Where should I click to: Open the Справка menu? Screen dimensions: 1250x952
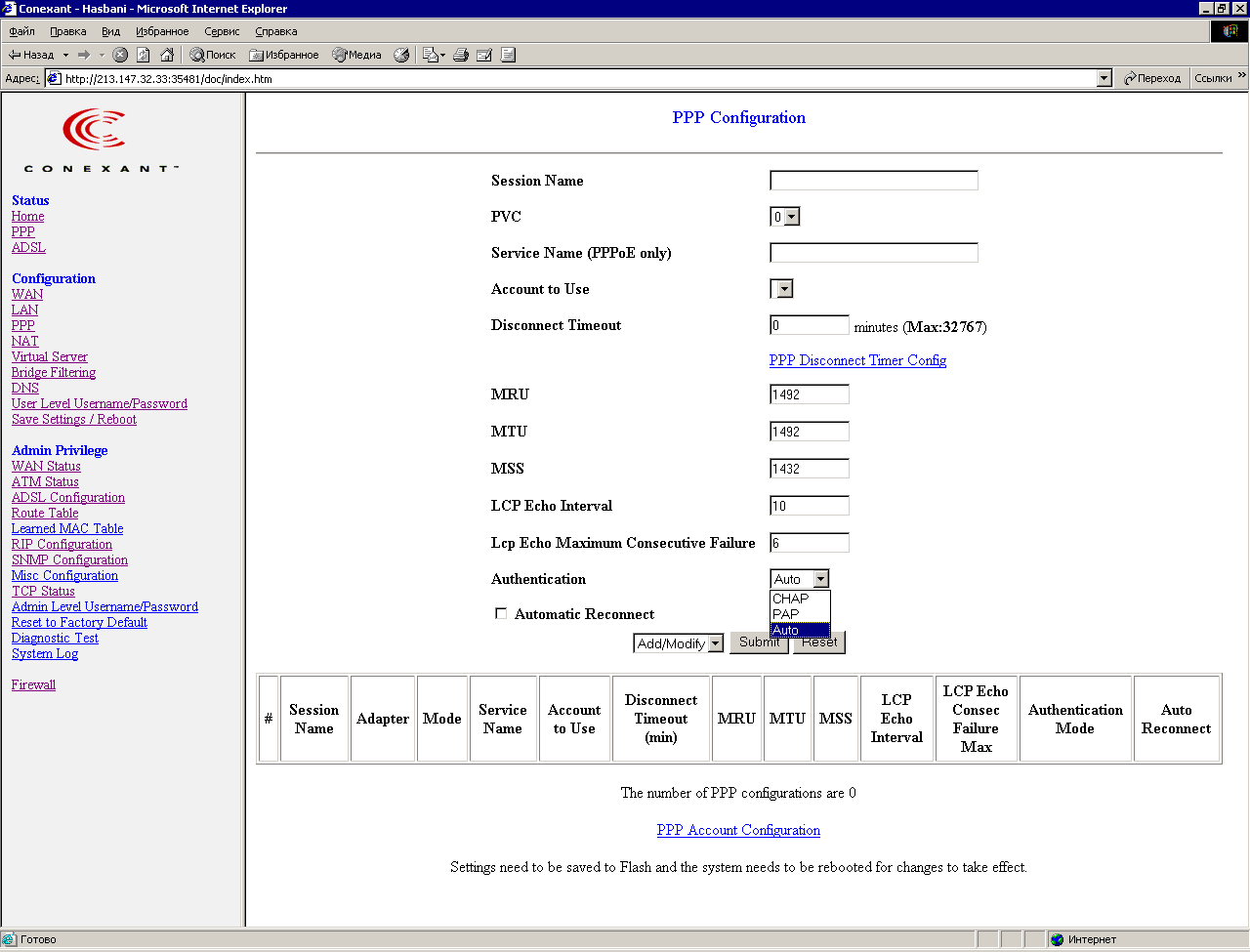click(276, 31)
